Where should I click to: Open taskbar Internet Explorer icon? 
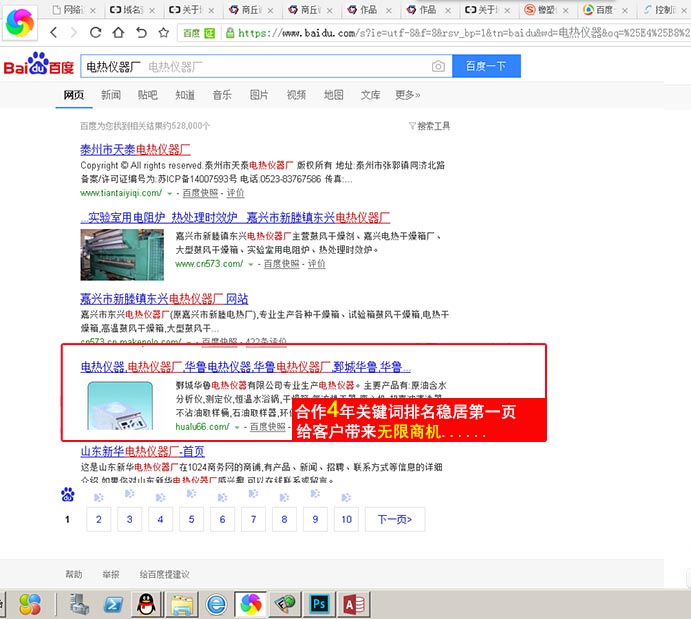click(x=216, y=604)
